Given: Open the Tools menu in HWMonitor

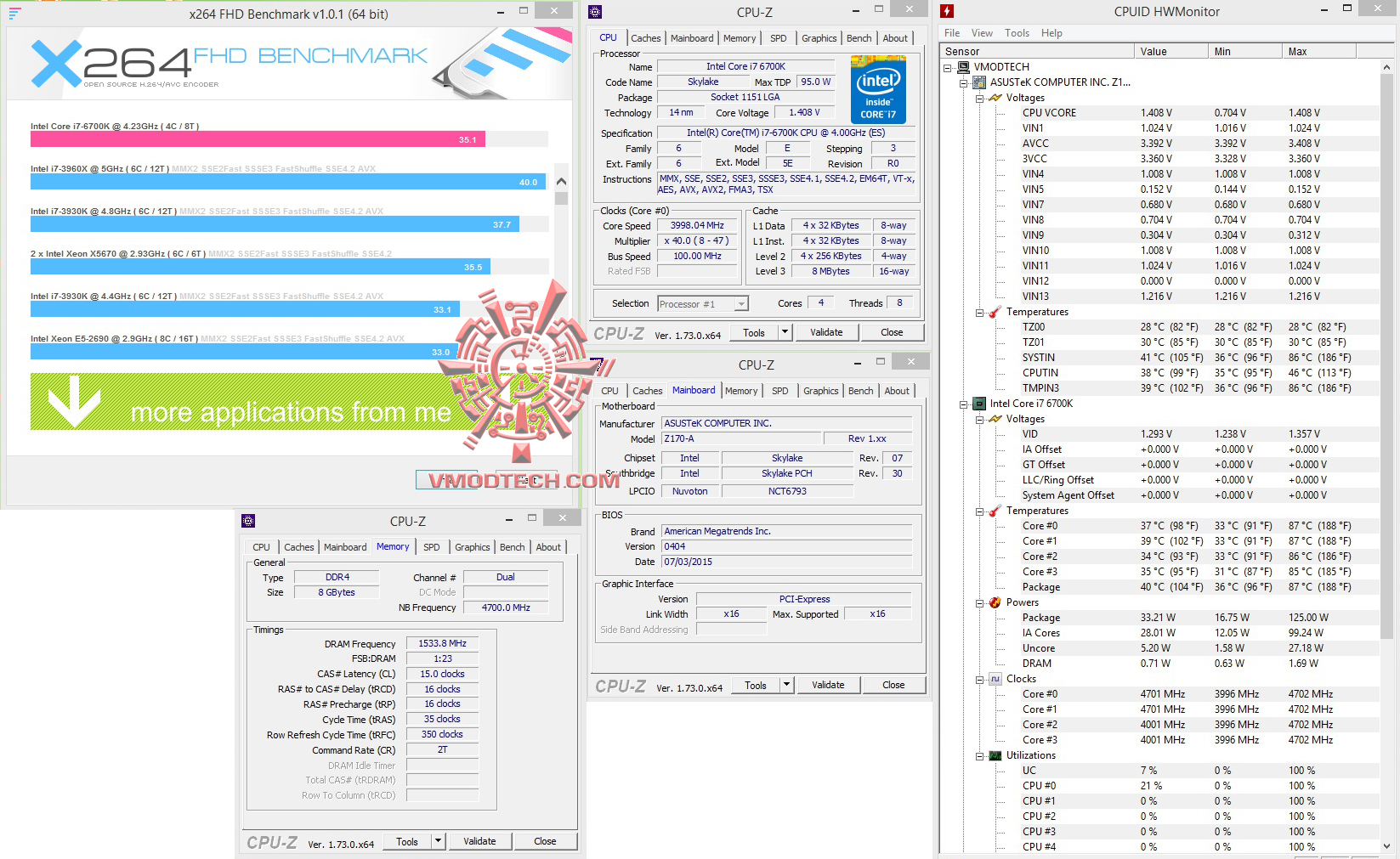Looking at the screenshot, I should coord(1017,33).
